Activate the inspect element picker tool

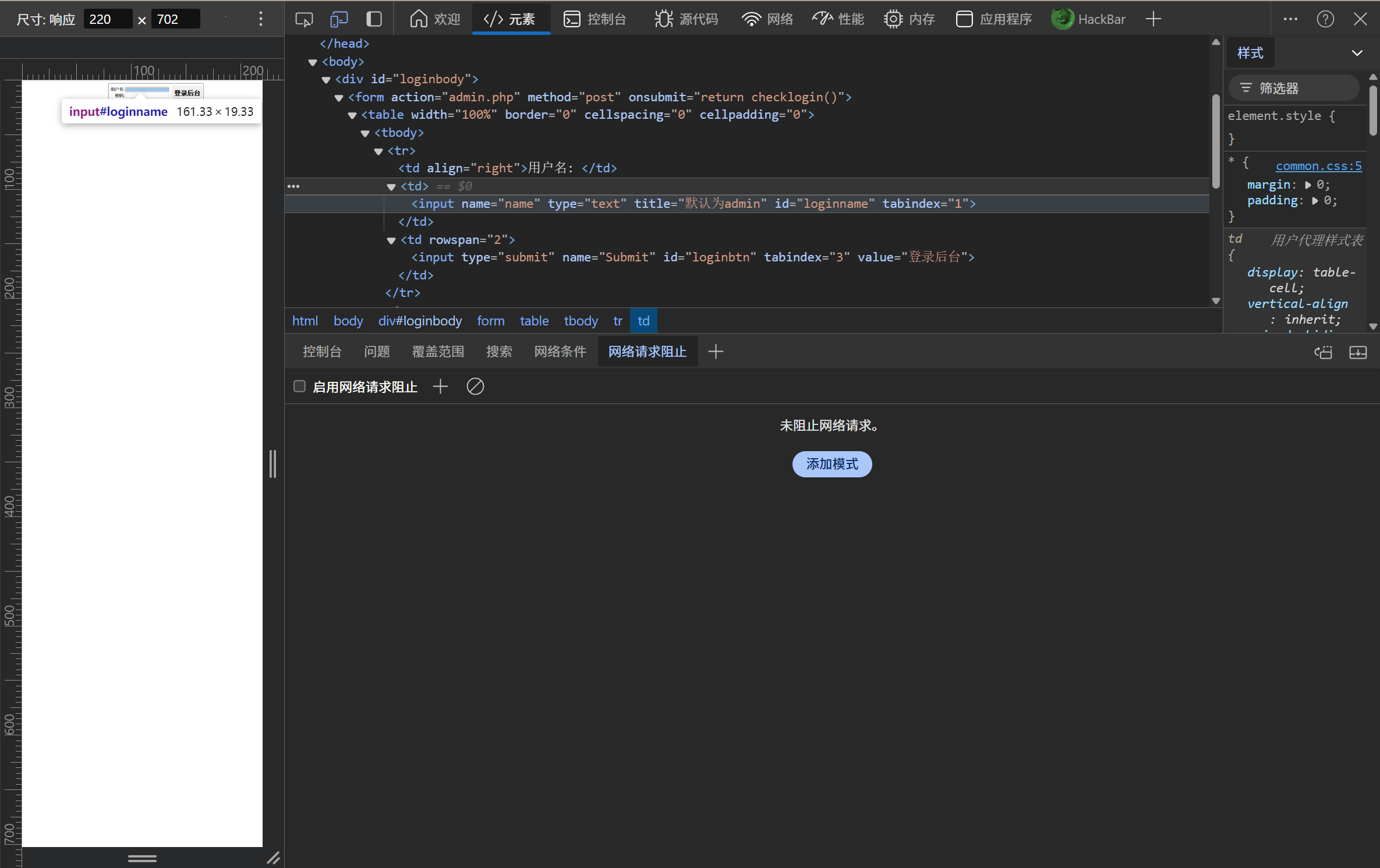[x=303, y=19]
